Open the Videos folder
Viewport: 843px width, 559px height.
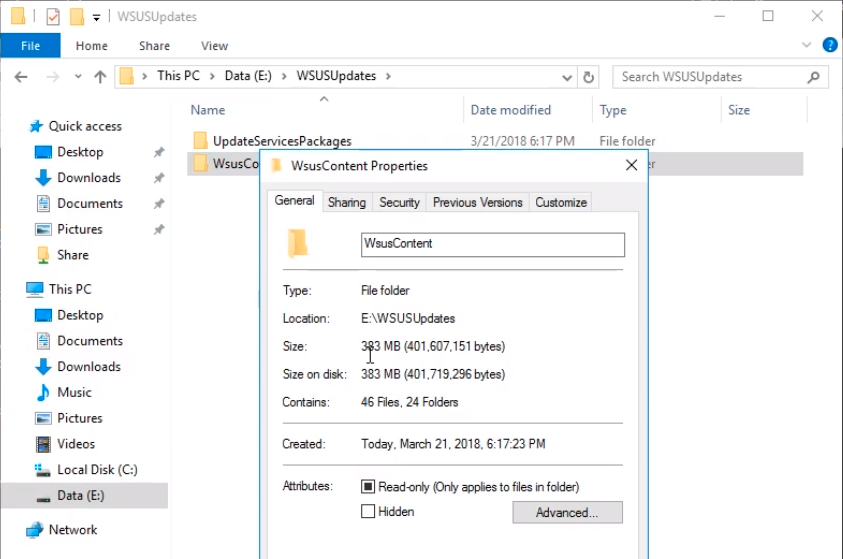coord(76,445)
